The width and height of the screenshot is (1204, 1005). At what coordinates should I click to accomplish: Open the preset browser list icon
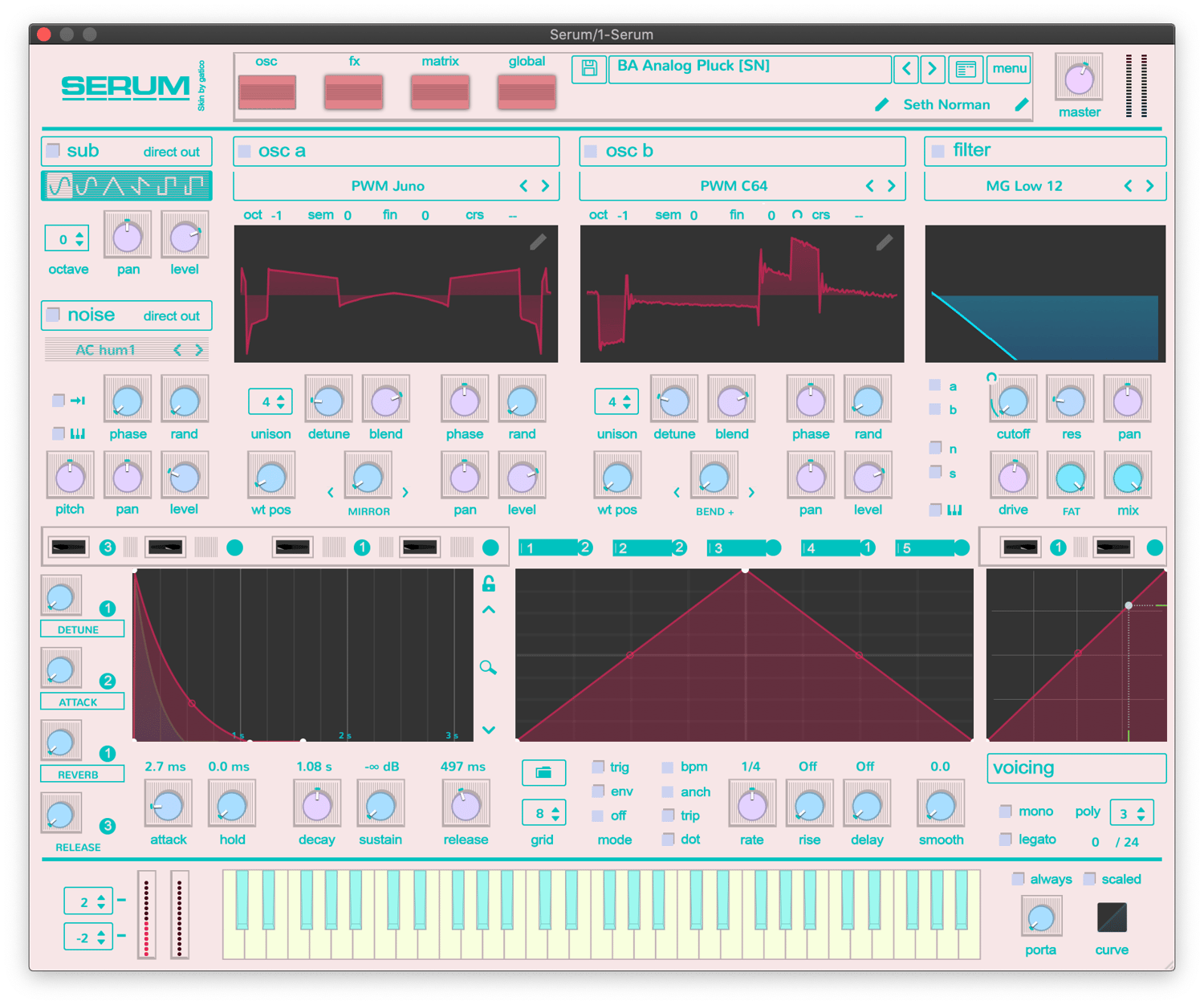coord(966,69)
